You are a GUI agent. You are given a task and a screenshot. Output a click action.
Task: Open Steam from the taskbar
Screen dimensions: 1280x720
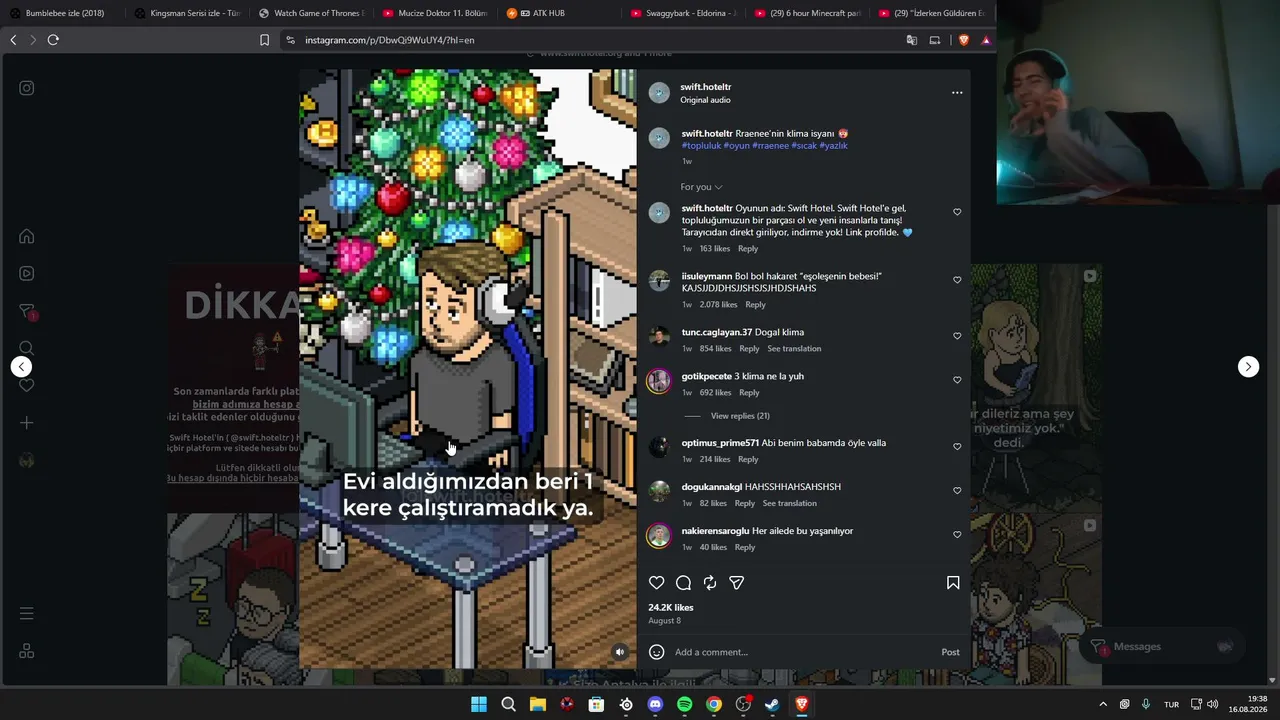[772, 704]
